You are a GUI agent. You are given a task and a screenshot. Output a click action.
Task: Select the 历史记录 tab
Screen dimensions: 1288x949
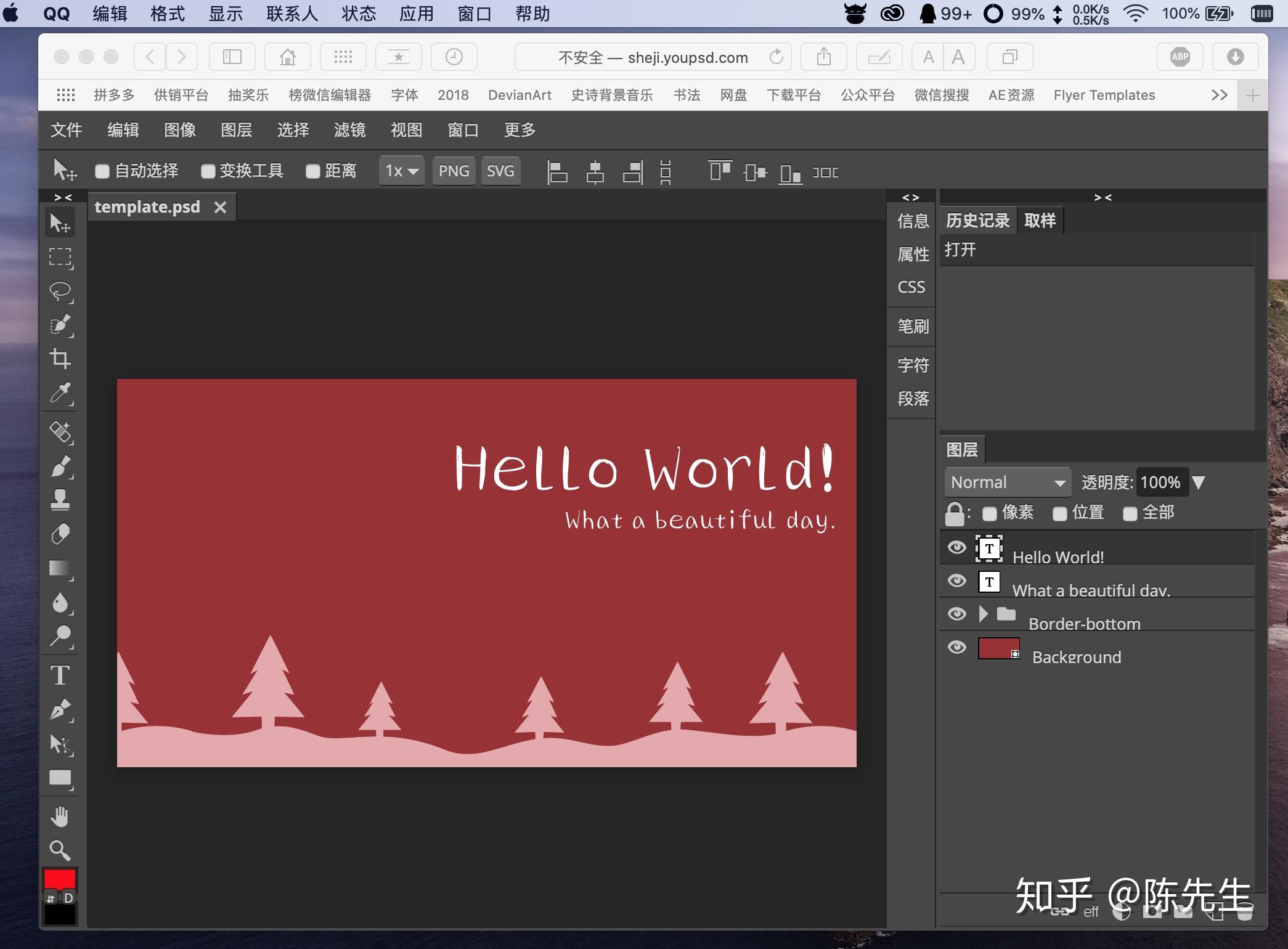(x=978, y=221)
